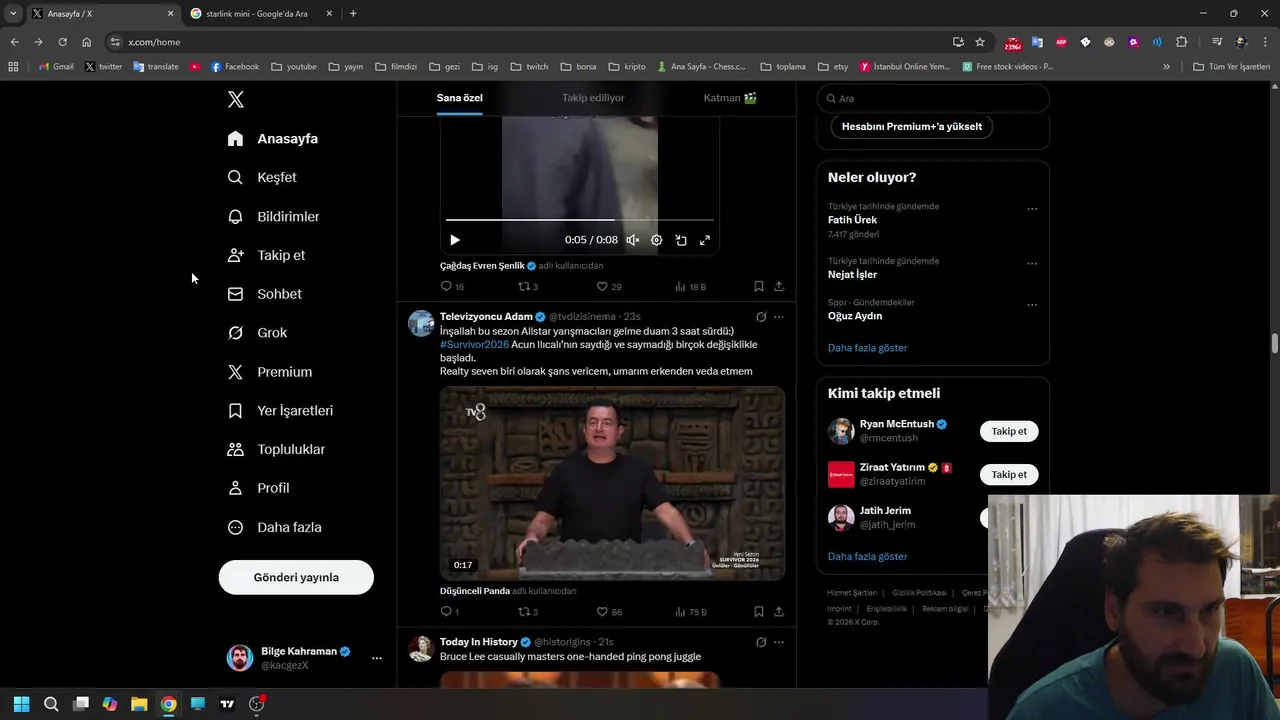Viewport: 1280px width, 720px height.
Task: Open Keşfet search page
Action: coord(262,177)
